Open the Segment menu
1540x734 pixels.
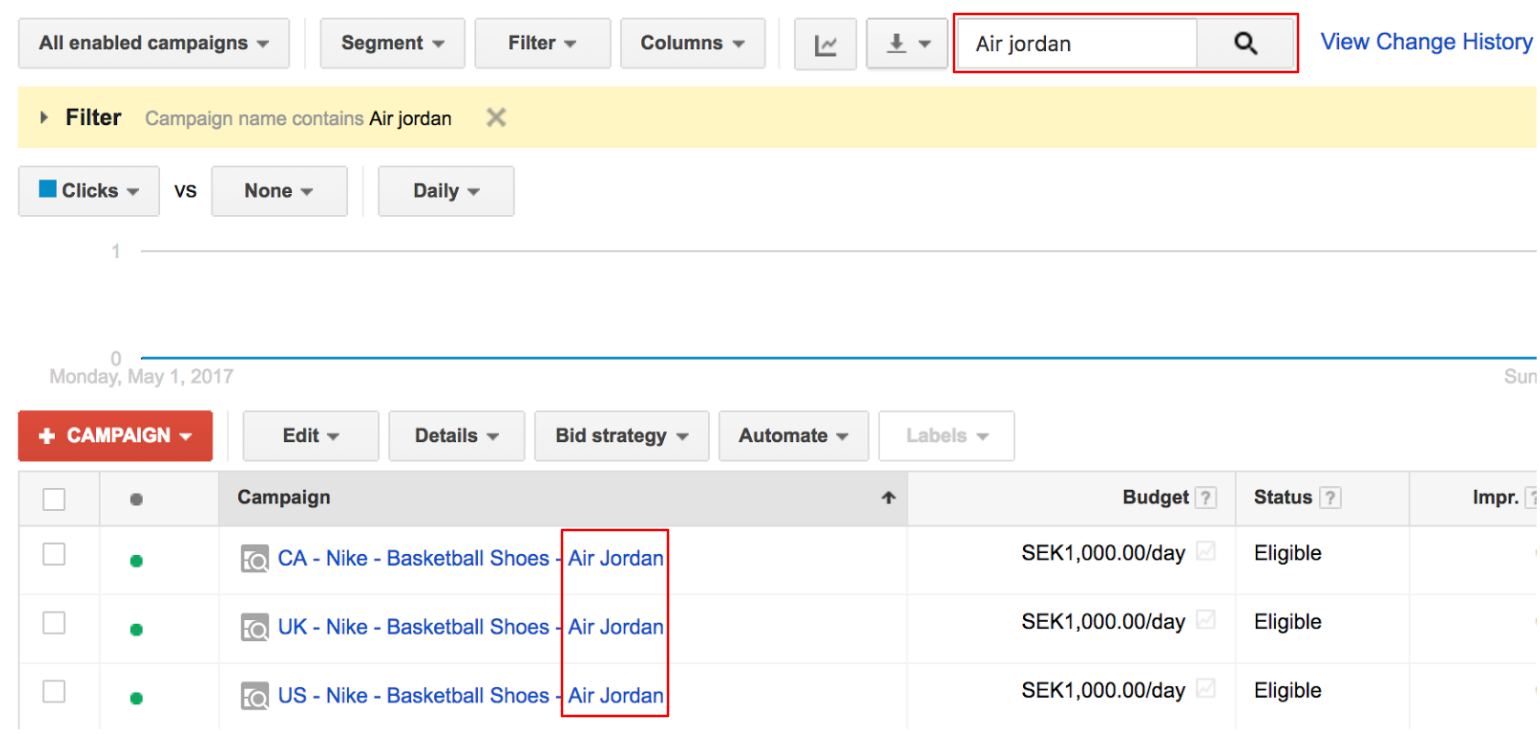click(x=392, y=44)
